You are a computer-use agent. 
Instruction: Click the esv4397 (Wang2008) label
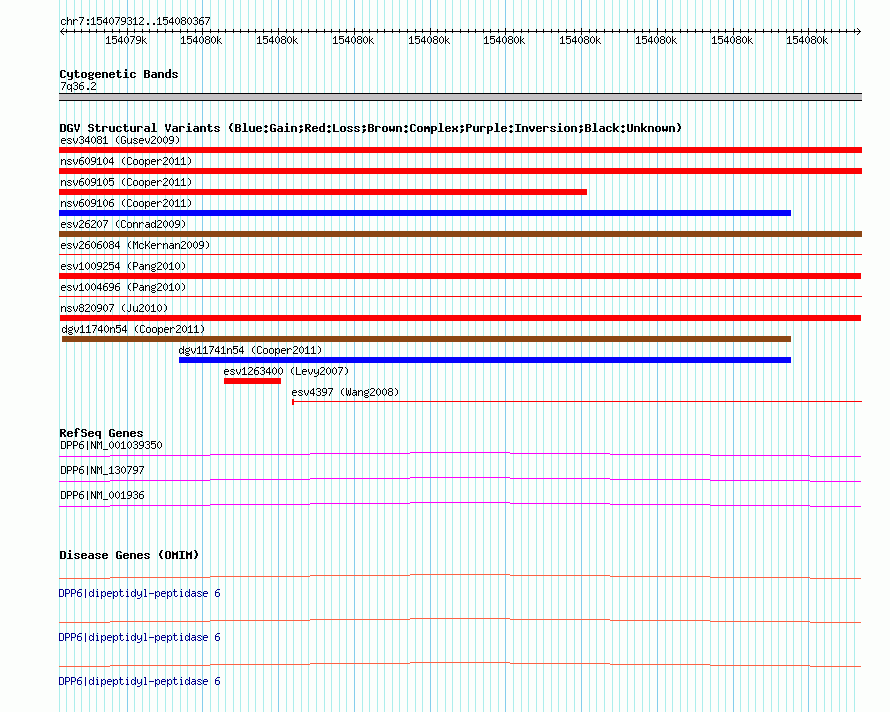click(x=345, y=392)
